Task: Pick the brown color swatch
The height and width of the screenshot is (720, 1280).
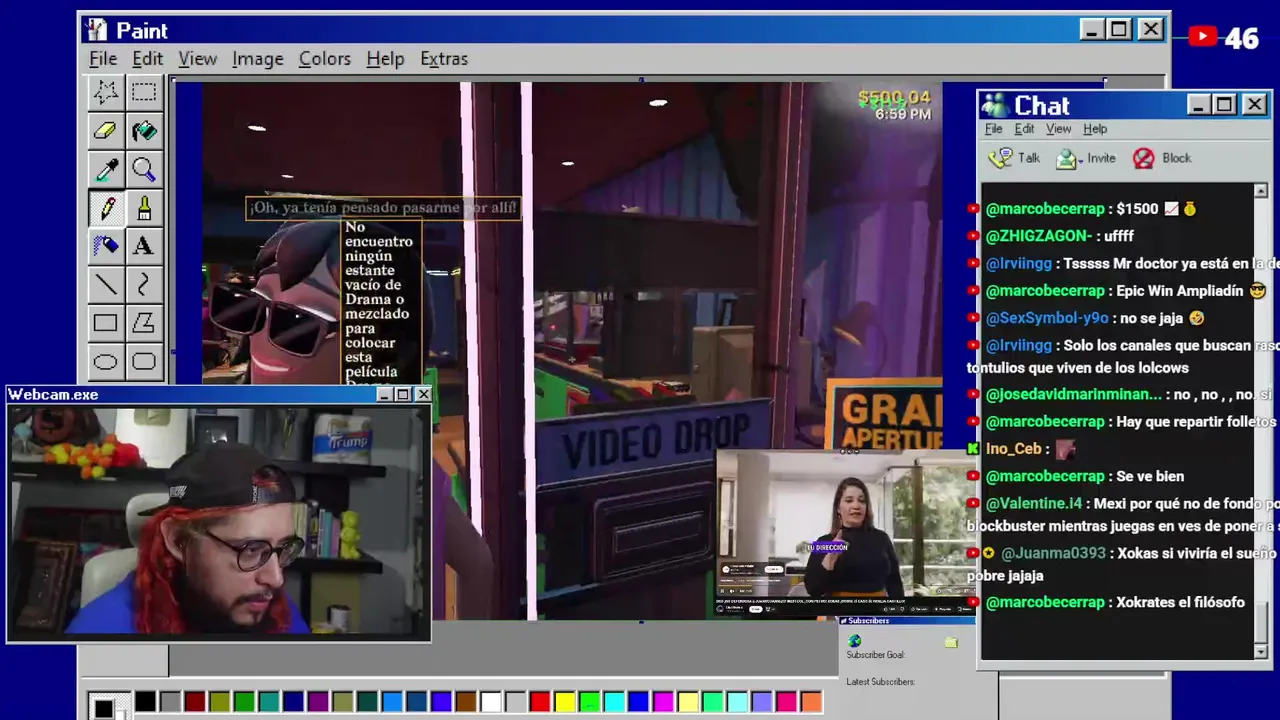Action: (466, 702)
